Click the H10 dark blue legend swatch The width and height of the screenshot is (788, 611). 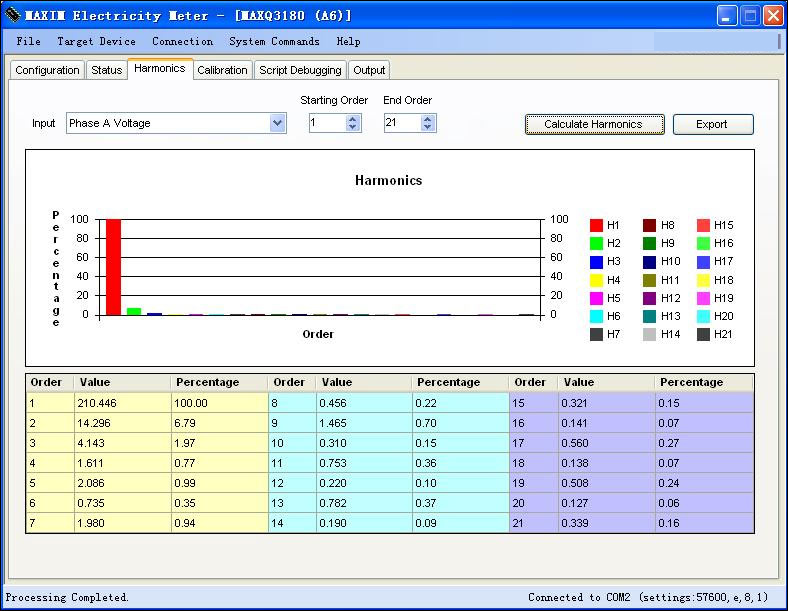(x=649, y=261)
